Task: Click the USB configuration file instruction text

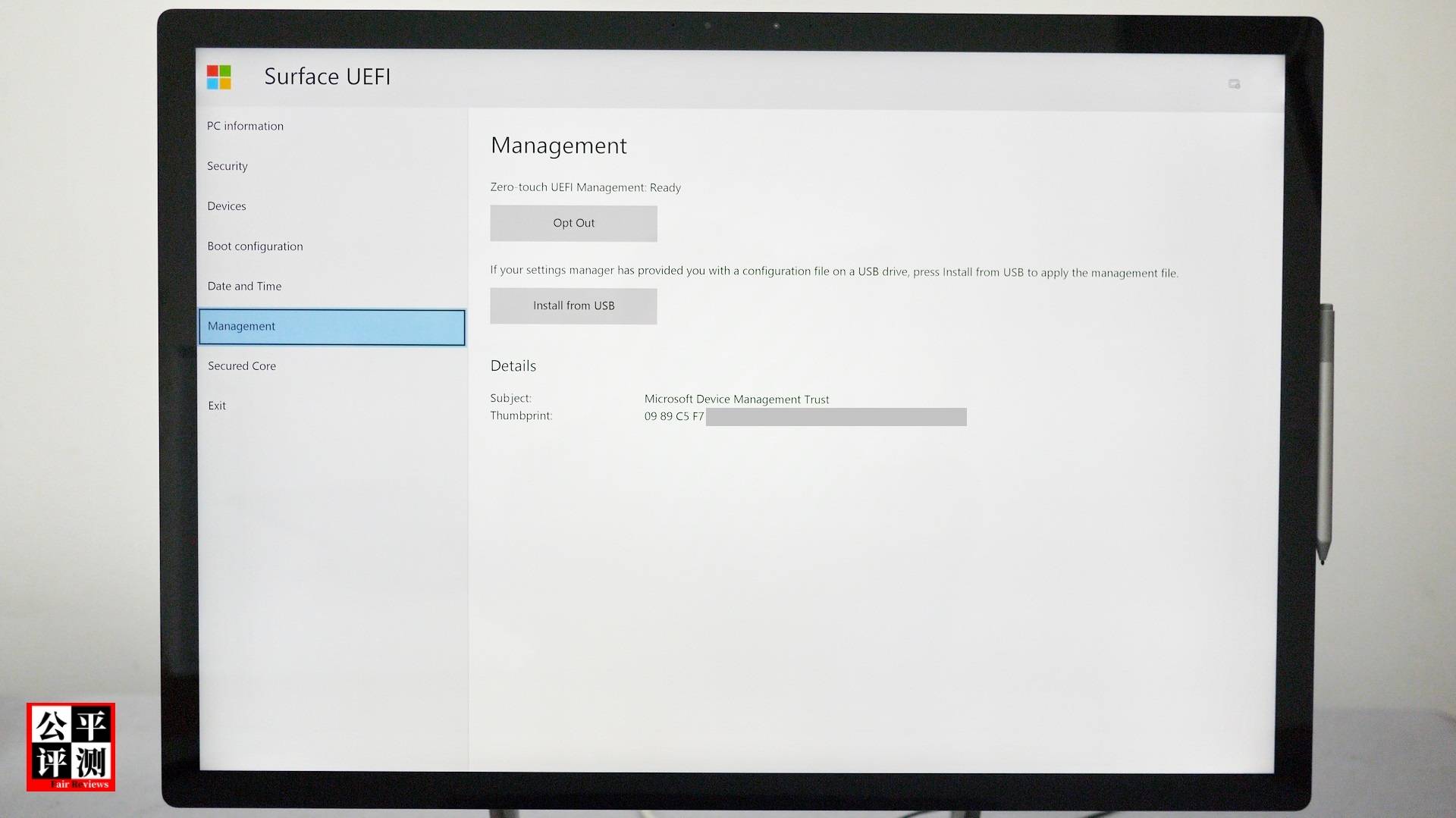Action: pyautogui.click(x=834, y=271)
